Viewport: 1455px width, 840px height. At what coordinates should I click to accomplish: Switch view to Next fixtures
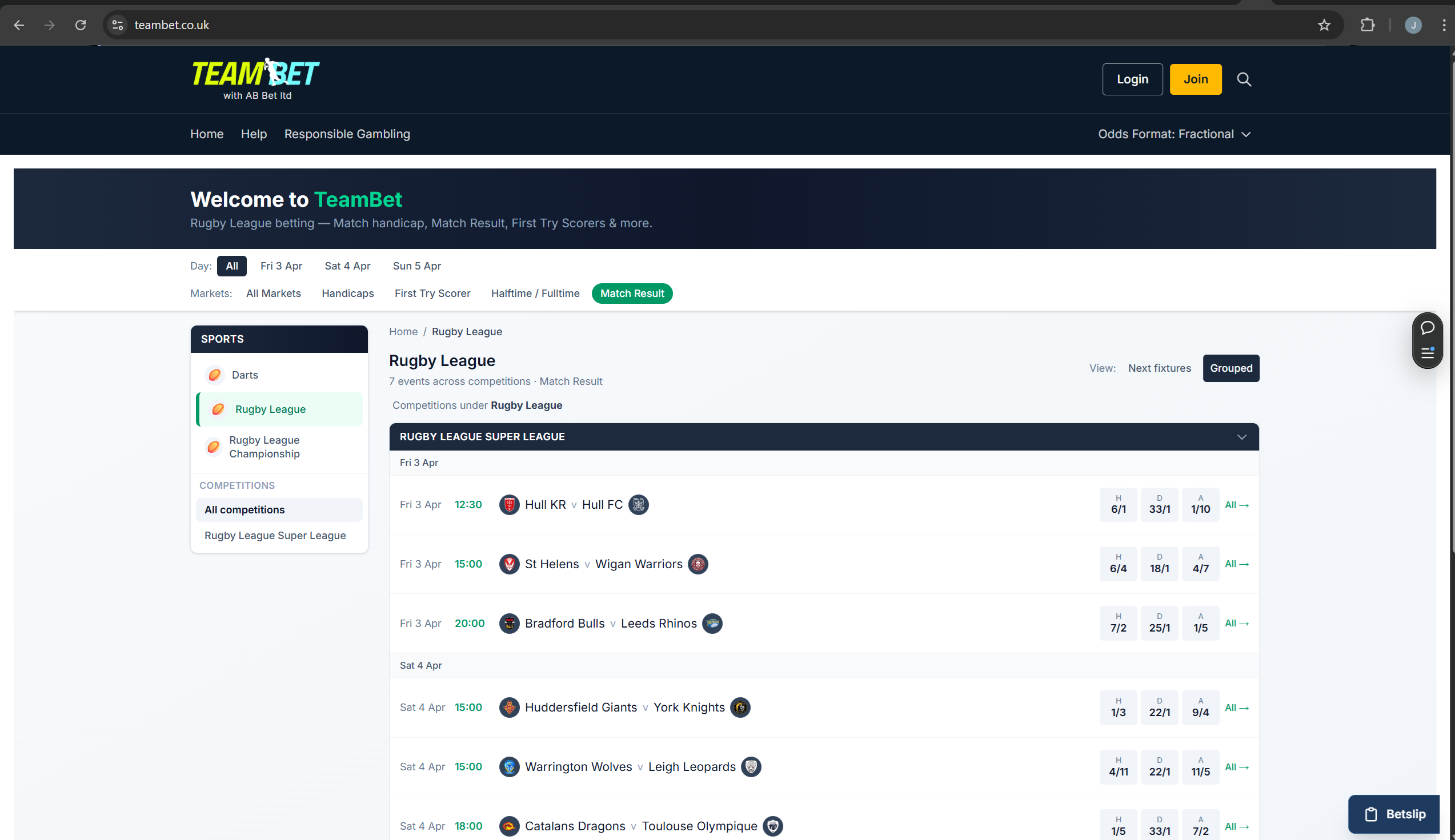[1159, 368]
